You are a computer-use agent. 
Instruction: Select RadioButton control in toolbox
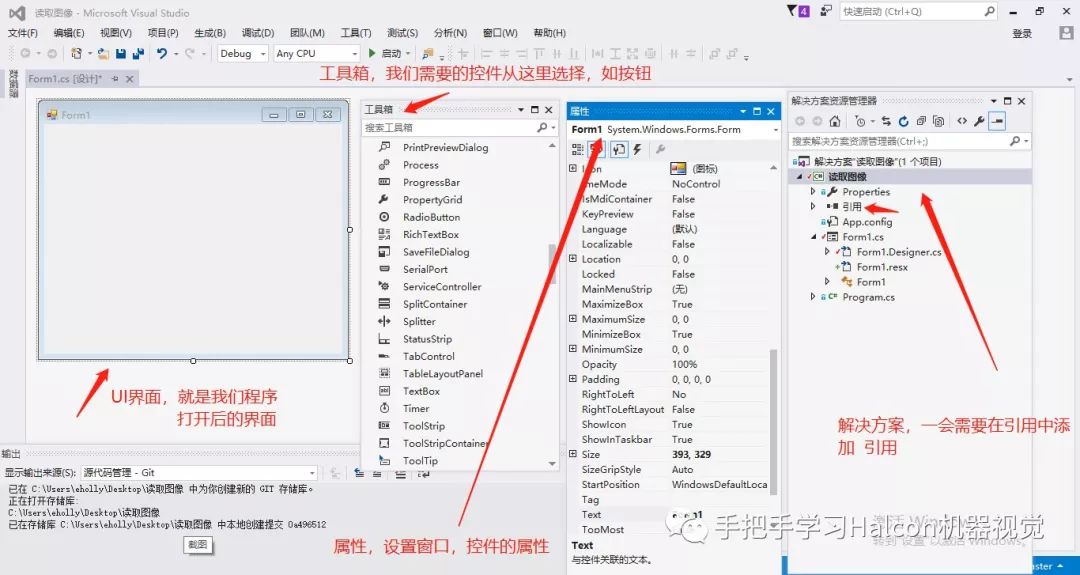[x=431, y=217]
